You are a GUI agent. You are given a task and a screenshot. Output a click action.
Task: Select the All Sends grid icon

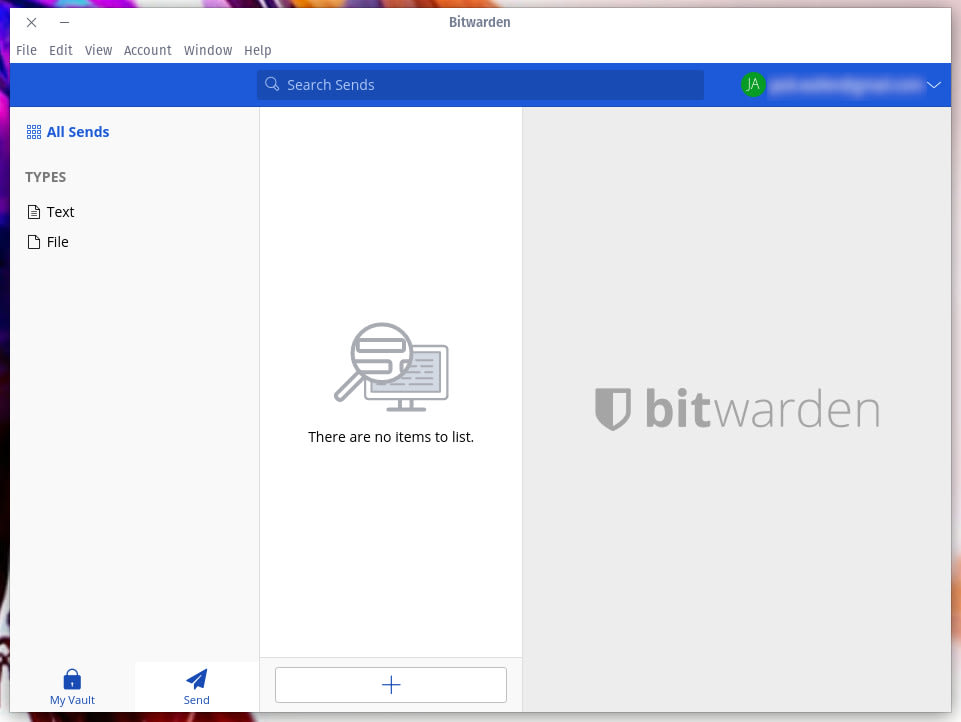pos(33,131)
